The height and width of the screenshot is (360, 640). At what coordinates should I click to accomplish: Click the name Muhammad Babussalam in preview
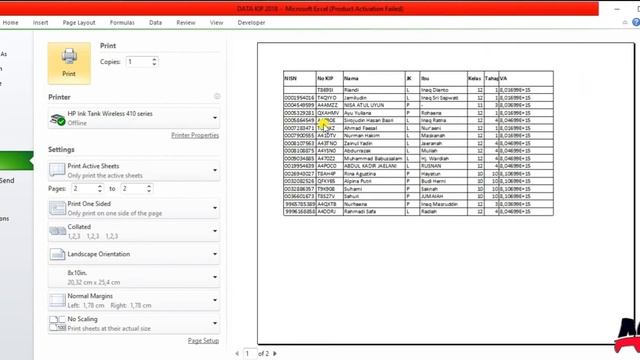[373, 158]
